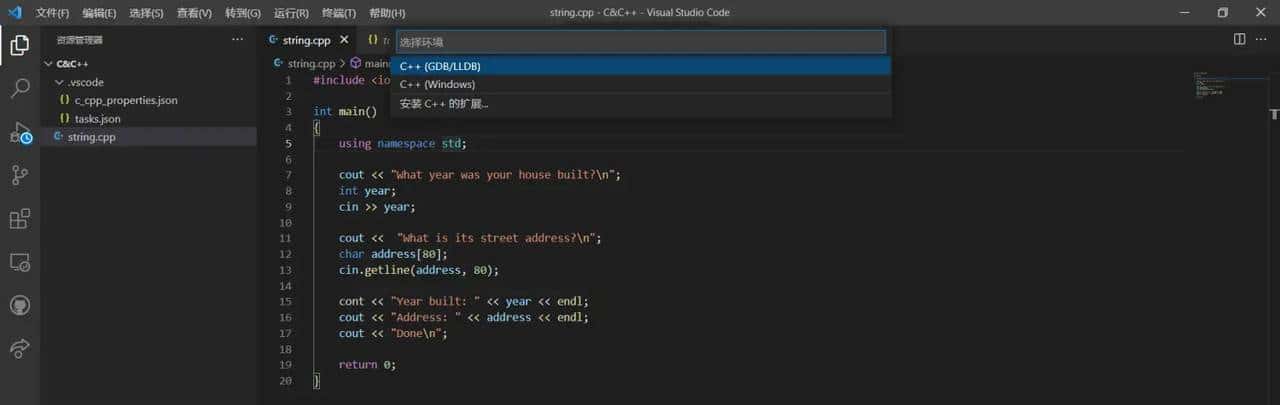Screen dimensions: 1280x405
Task: Click line number 20 in gutter
Action: point(286,380)
